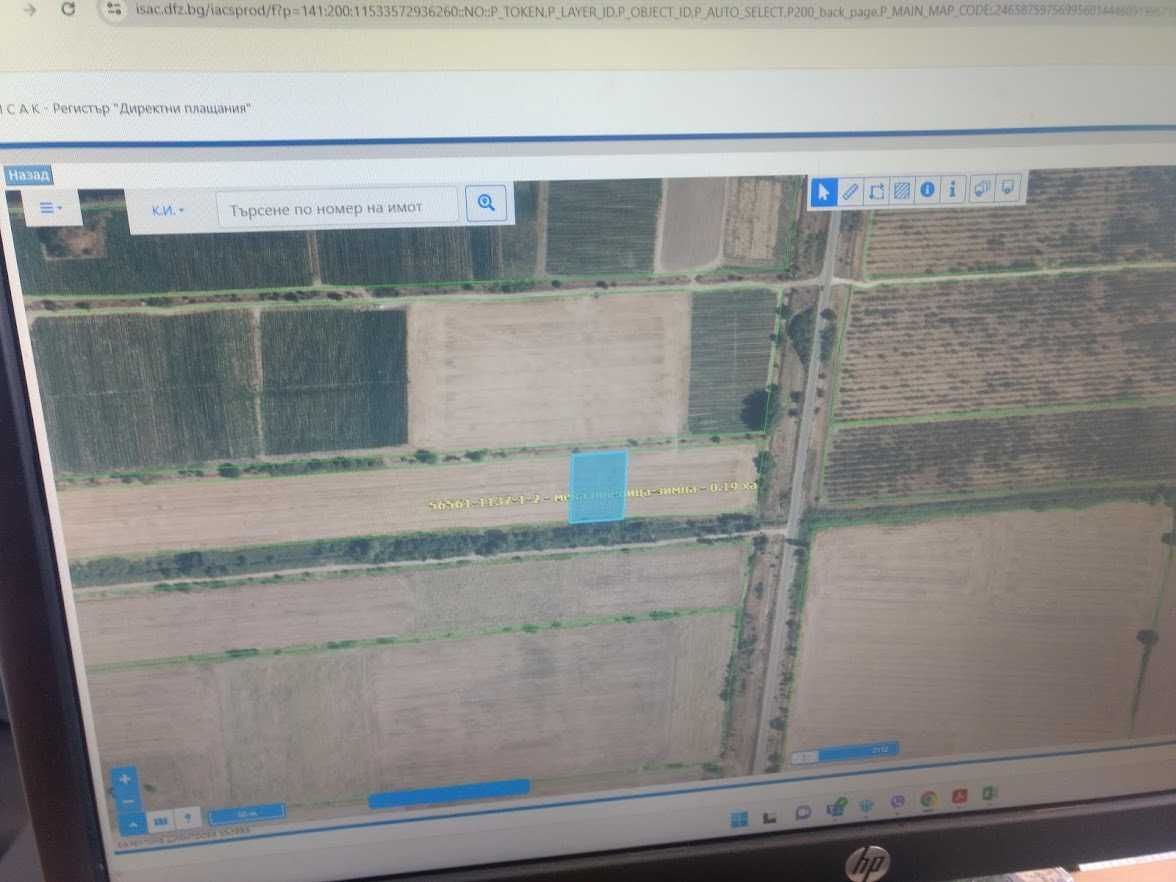
Task: Click the magnifier search button
Action: pyautogui.click(x=486, y=202)
